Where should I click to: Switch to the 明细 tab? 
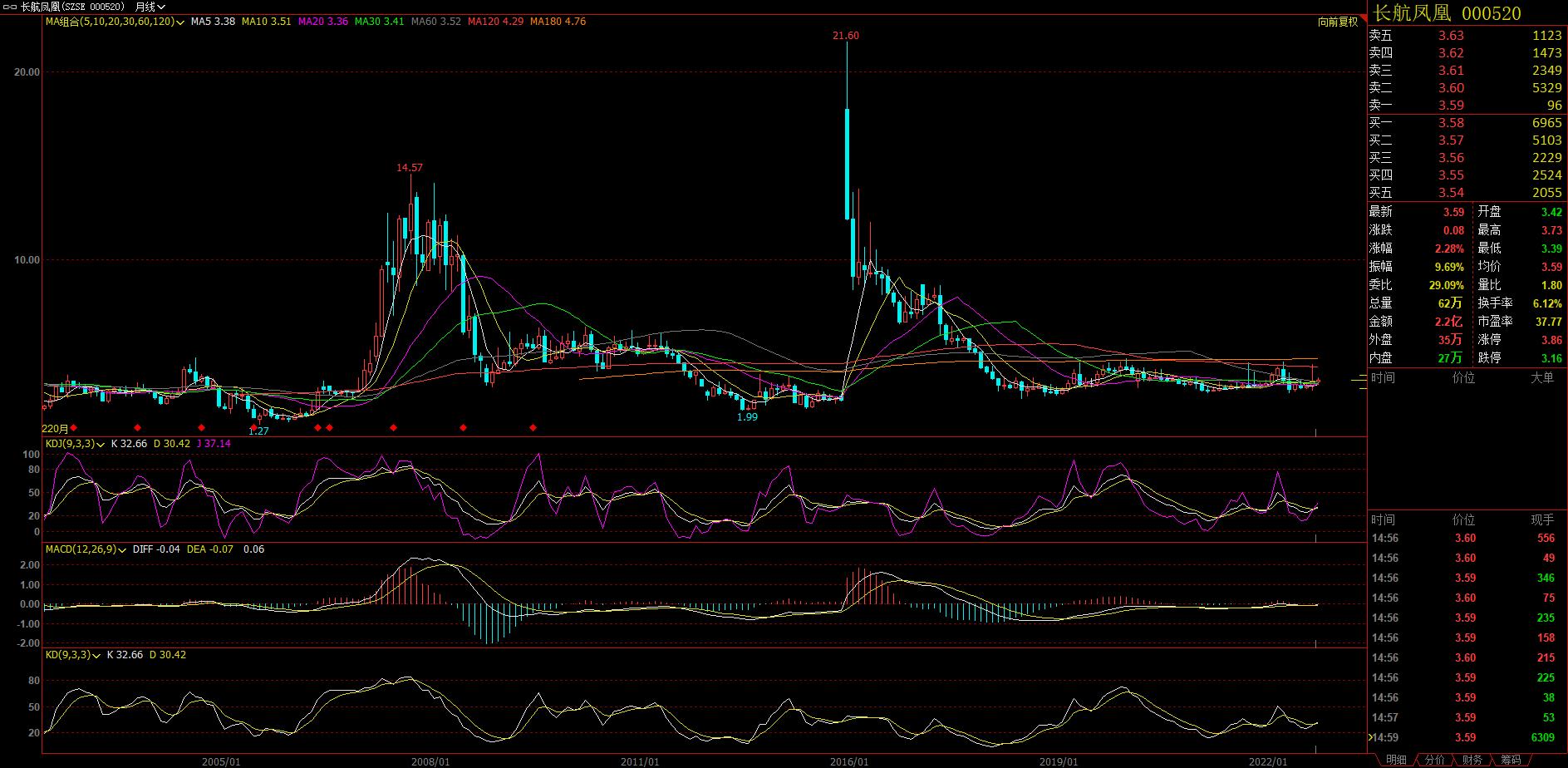pyautogui.click(x=1396, y=760)
